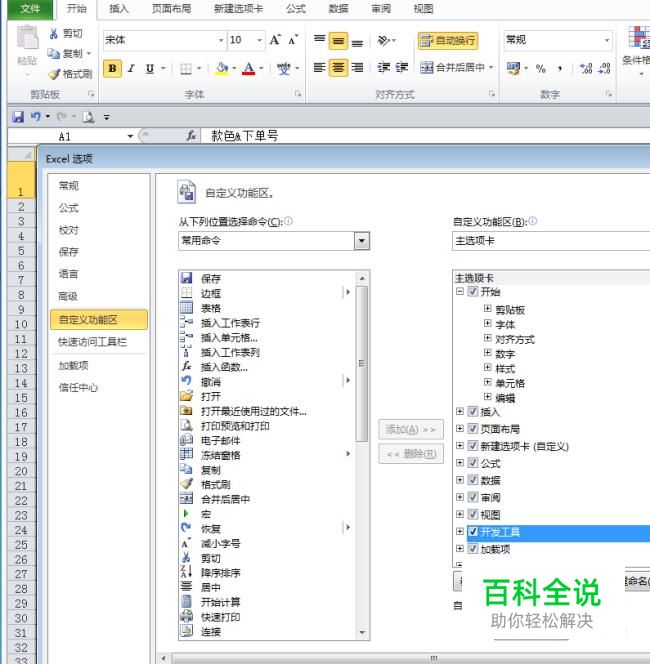Toggle the 新建选项卡 (自定义) checkbox
Image resolution: width=650 pixels, height=664 pixels.
[473, 445]
